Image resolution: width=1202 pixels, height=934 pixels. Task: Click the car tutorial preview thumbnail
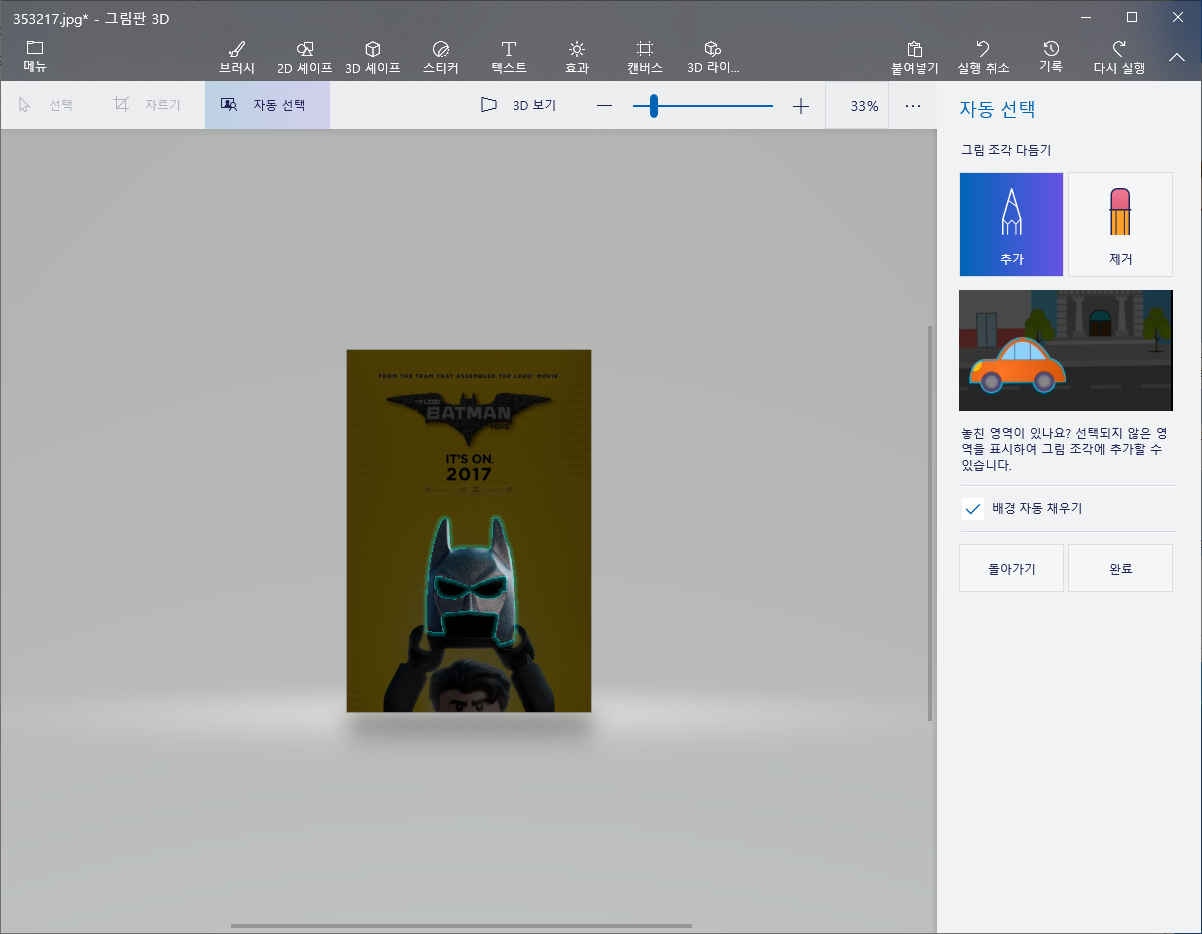1065,350
